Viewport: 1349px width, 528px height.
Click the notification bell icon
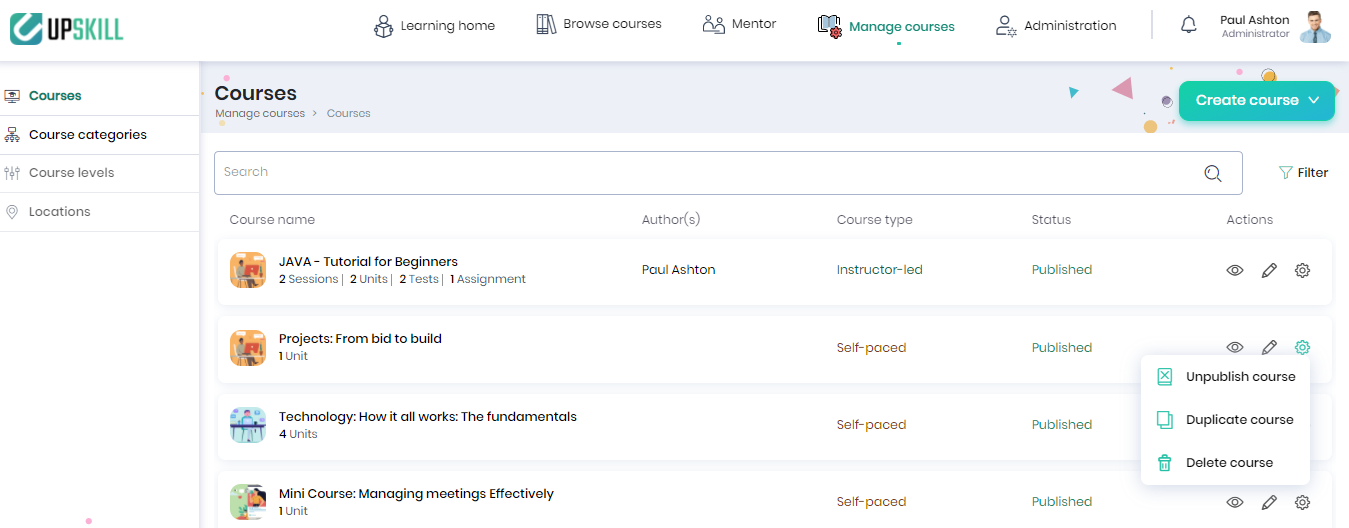pos(1188,26)
